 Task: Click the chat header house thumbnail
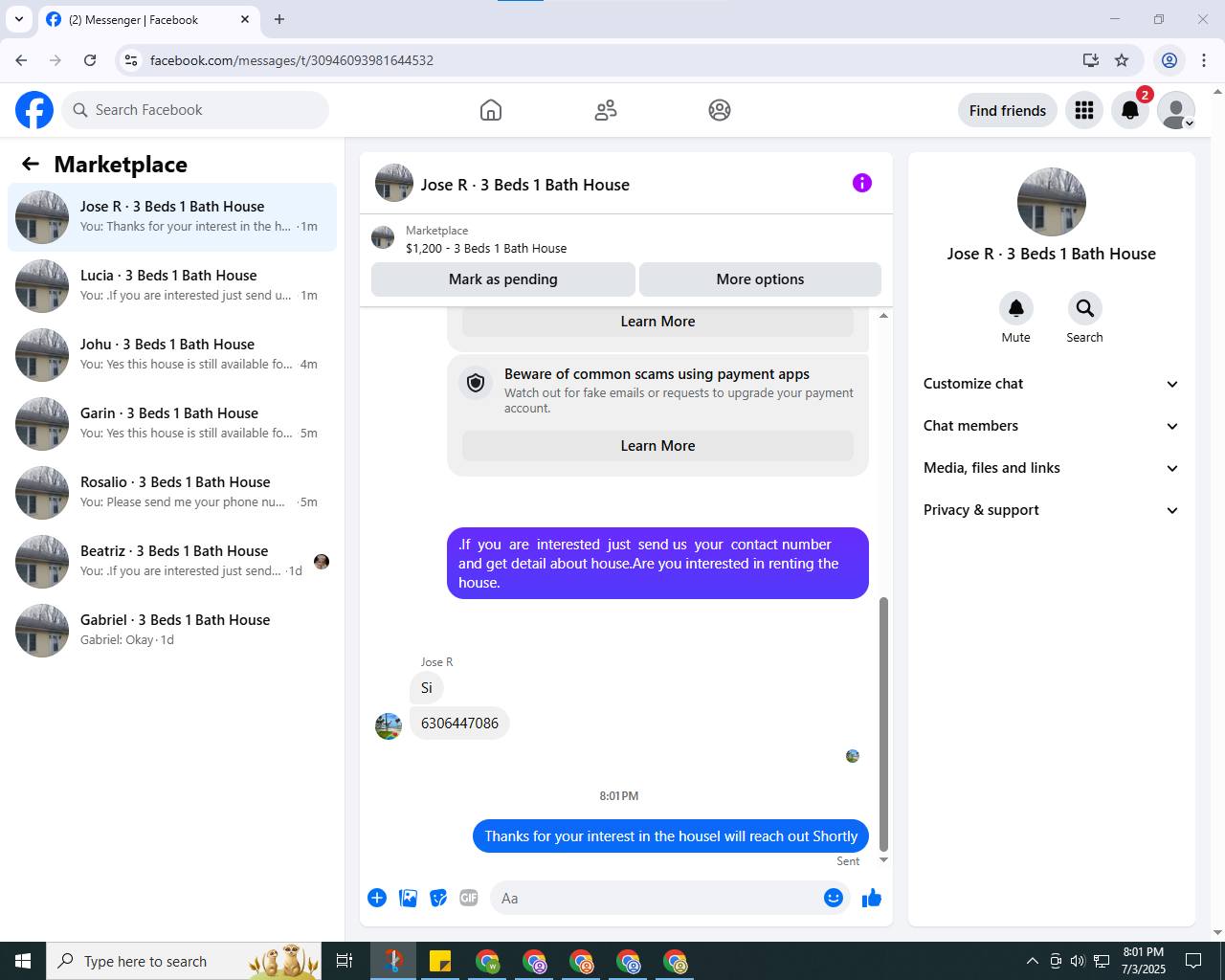394,183
